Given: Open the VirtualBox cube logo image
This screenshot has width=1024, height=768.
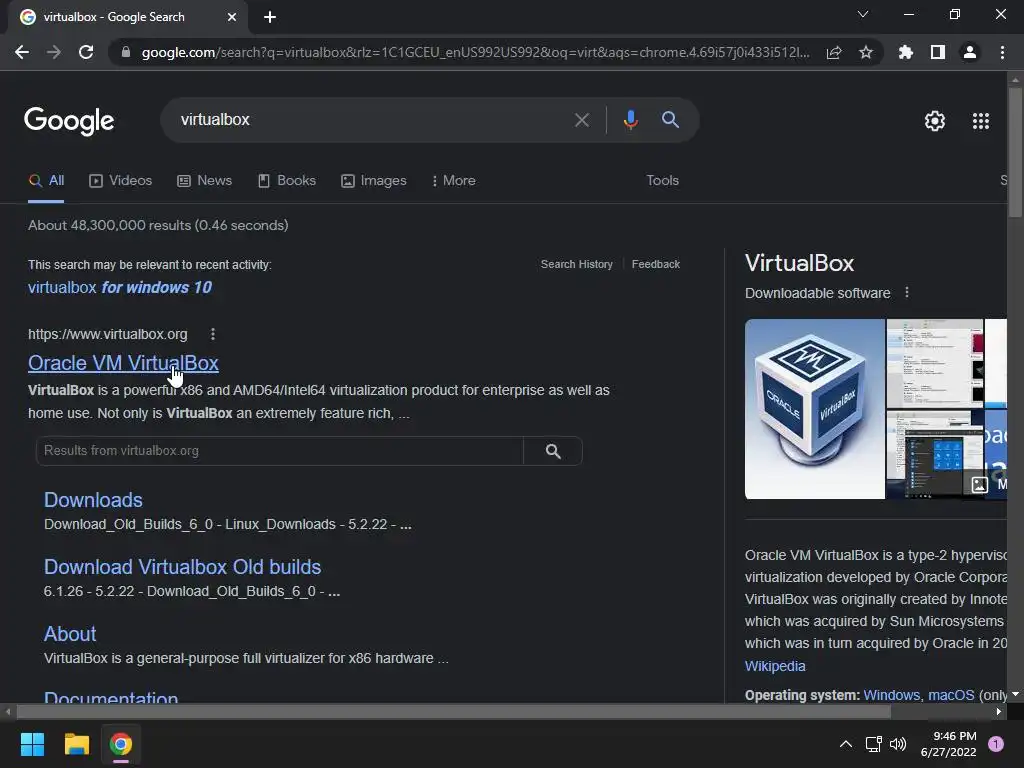Looking at the screenshot, I should 814,409.
